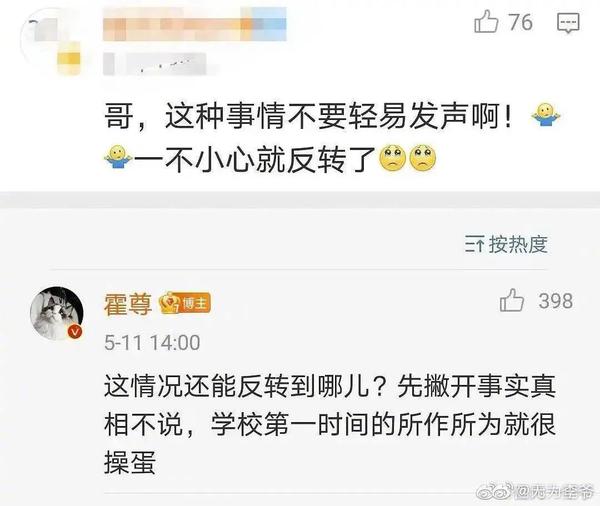Open 霍尊's profile via username
Screen dimensions: 600x506
[x=128, y=304]
